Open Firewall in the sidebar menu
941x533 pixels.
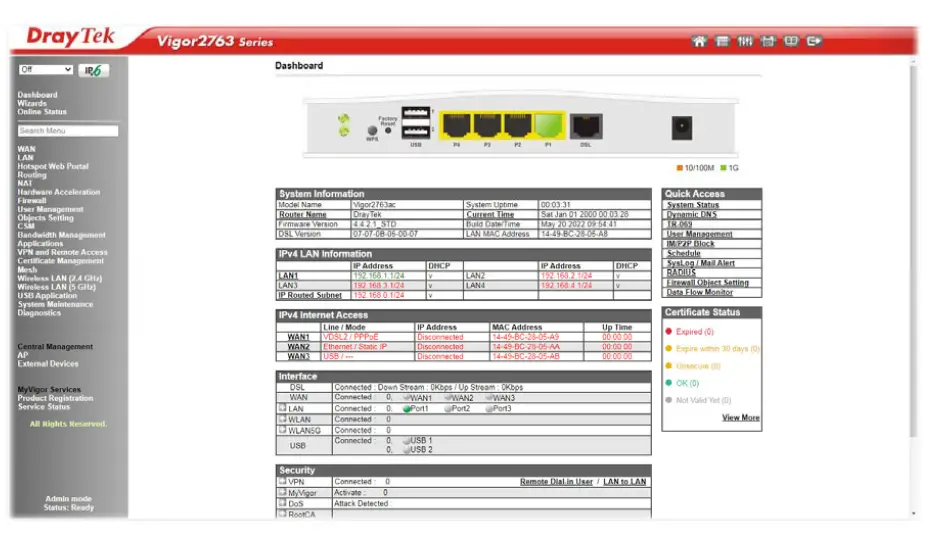[x=32, y=200]
